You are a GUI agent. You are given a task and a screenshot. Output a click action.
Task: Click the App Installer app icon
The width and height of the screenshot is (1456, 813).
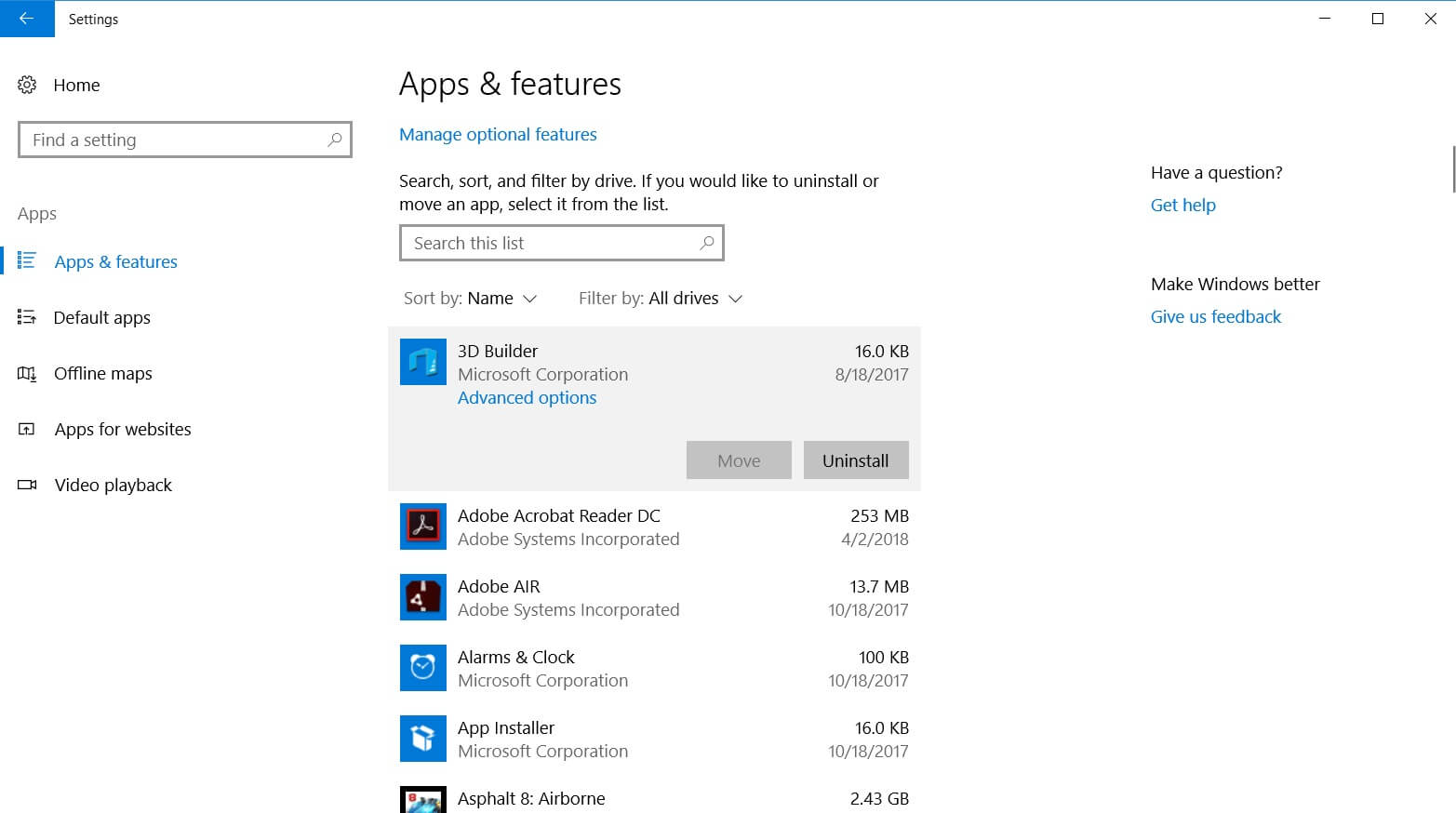click(423, 739)
